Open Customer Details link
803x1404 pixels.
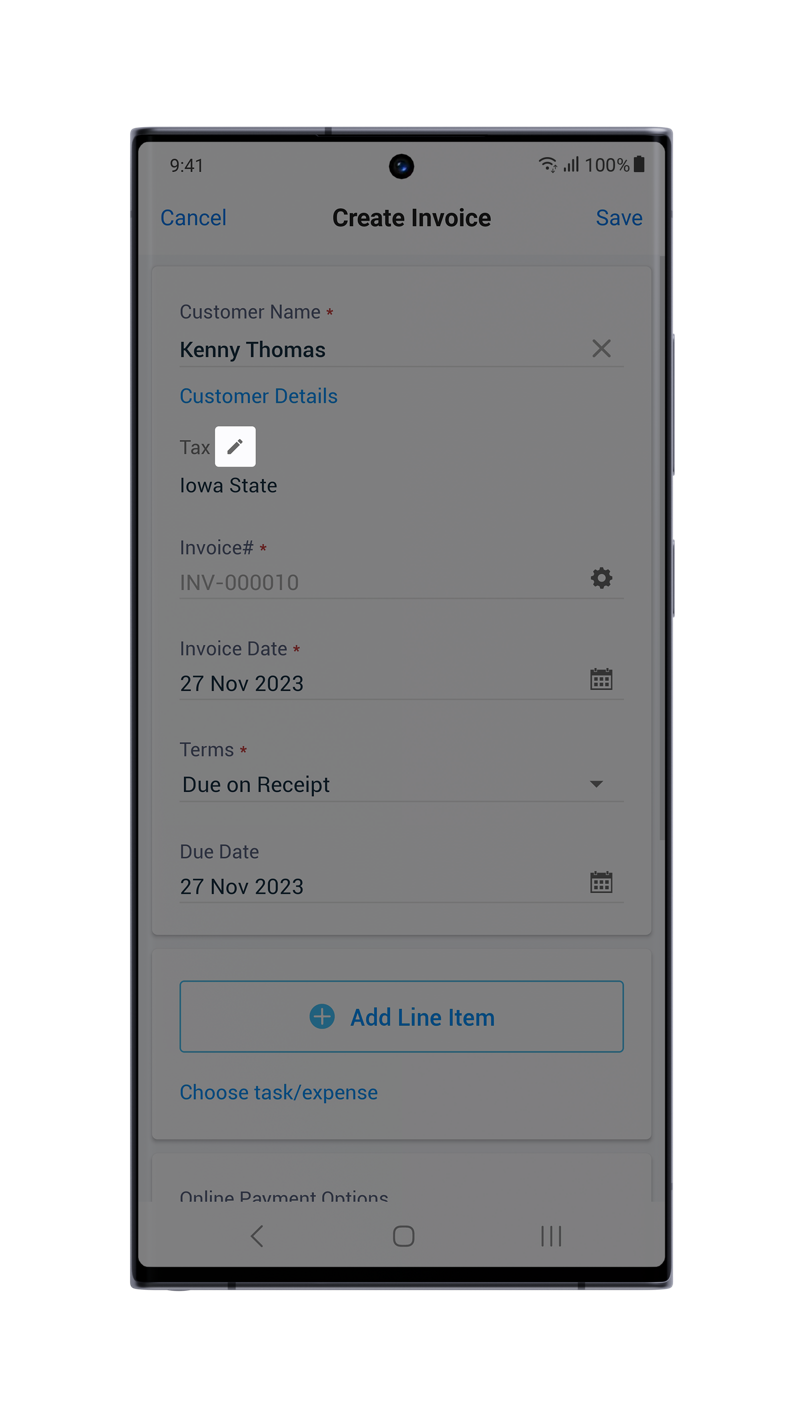point(258,396)
